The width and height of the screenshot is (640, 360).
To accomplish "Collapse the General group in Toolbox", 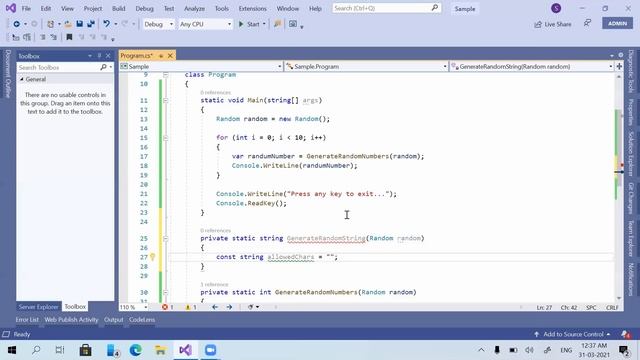I will [x=22, y=79].
